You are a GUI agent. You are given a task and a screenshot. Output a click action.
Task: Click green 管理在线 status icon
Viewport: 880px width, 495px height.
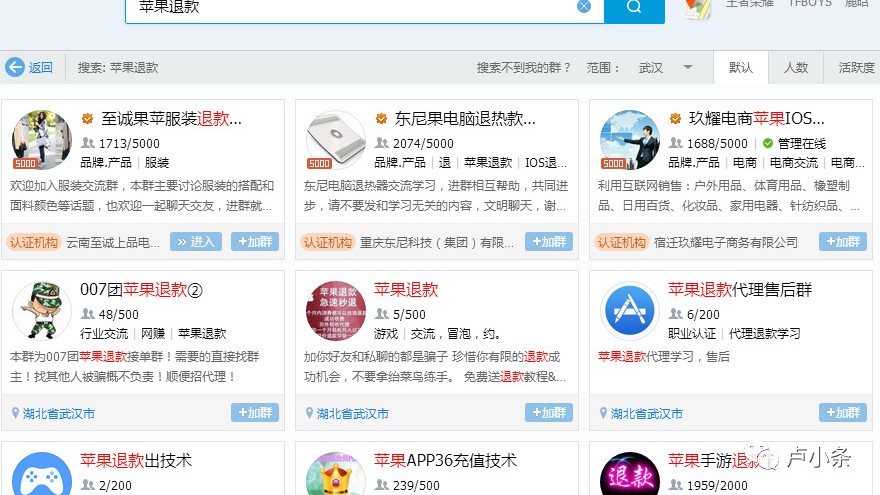(x=768, y=143)
